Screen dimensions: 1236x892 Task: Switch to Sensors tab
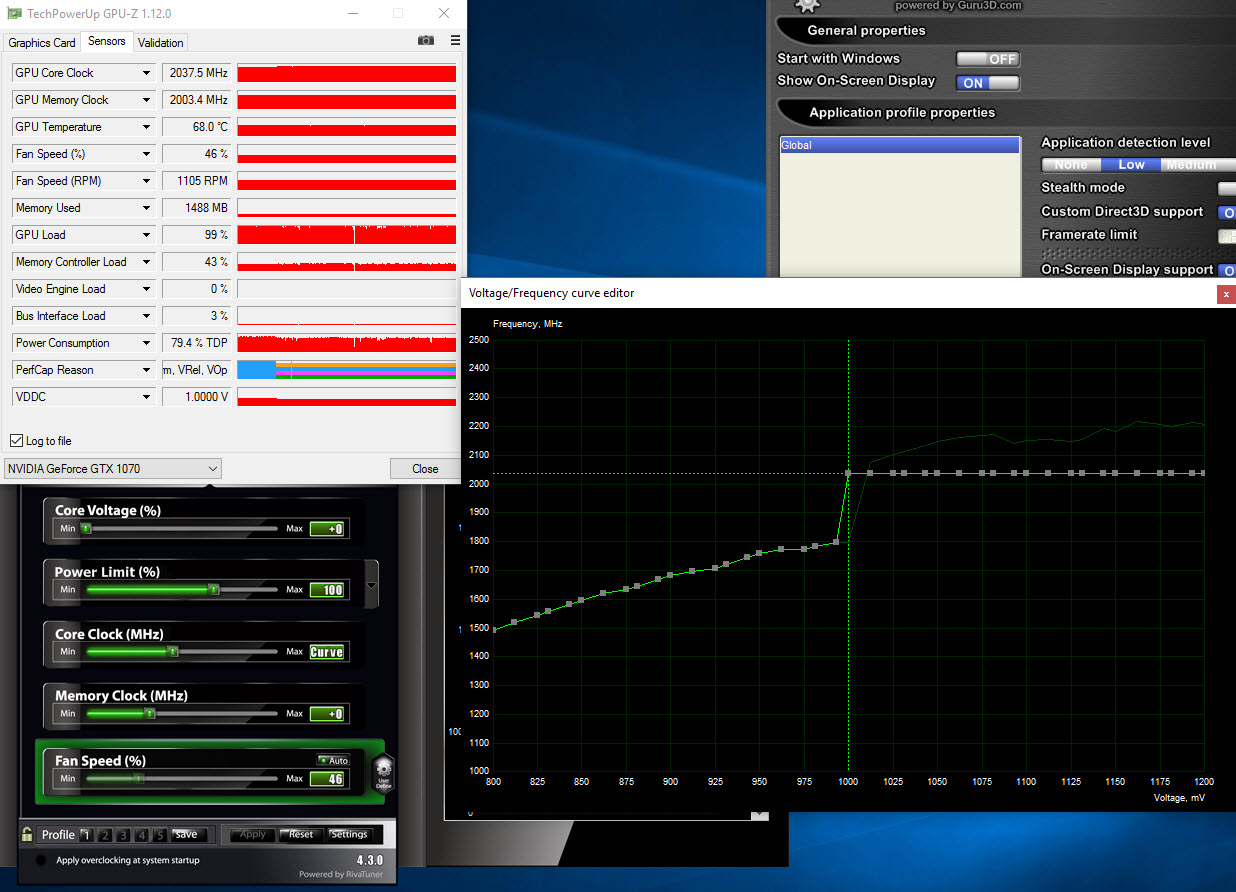[107, 41]
